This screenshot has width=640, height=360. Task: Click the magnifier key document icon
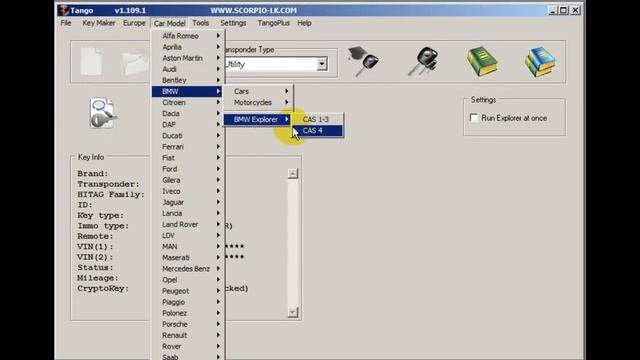coord(102,113)
